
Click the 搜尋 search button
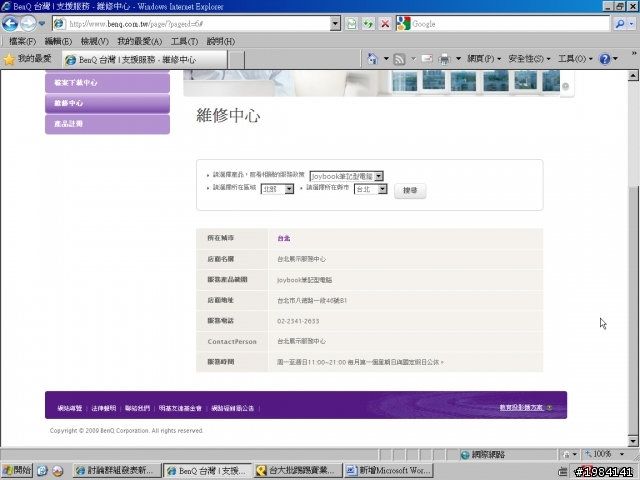click(410, 191)
